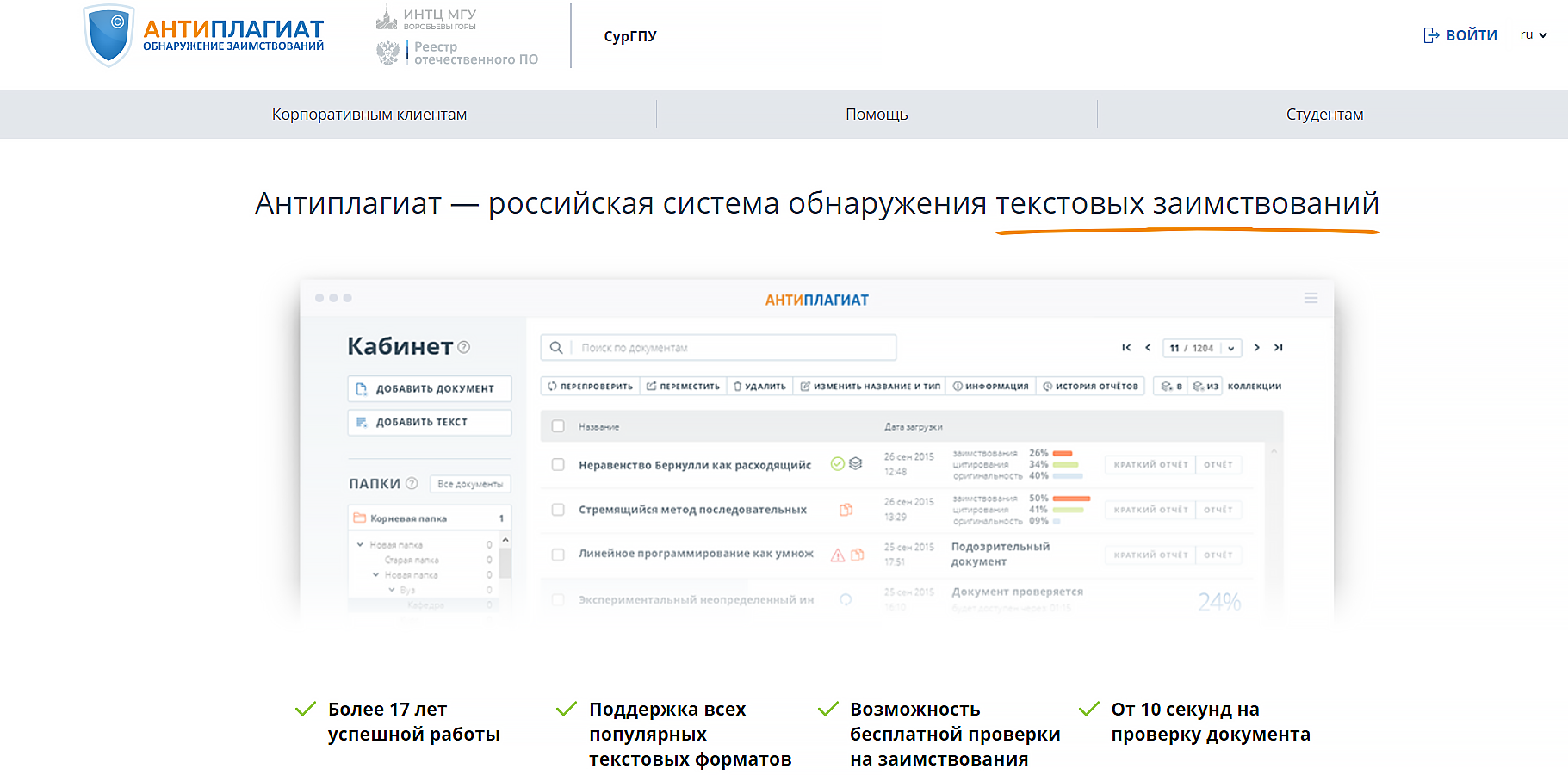Click layers icon for Неравенство Бернулли row
The image size is (1568, 781).
tap(855, 463)
